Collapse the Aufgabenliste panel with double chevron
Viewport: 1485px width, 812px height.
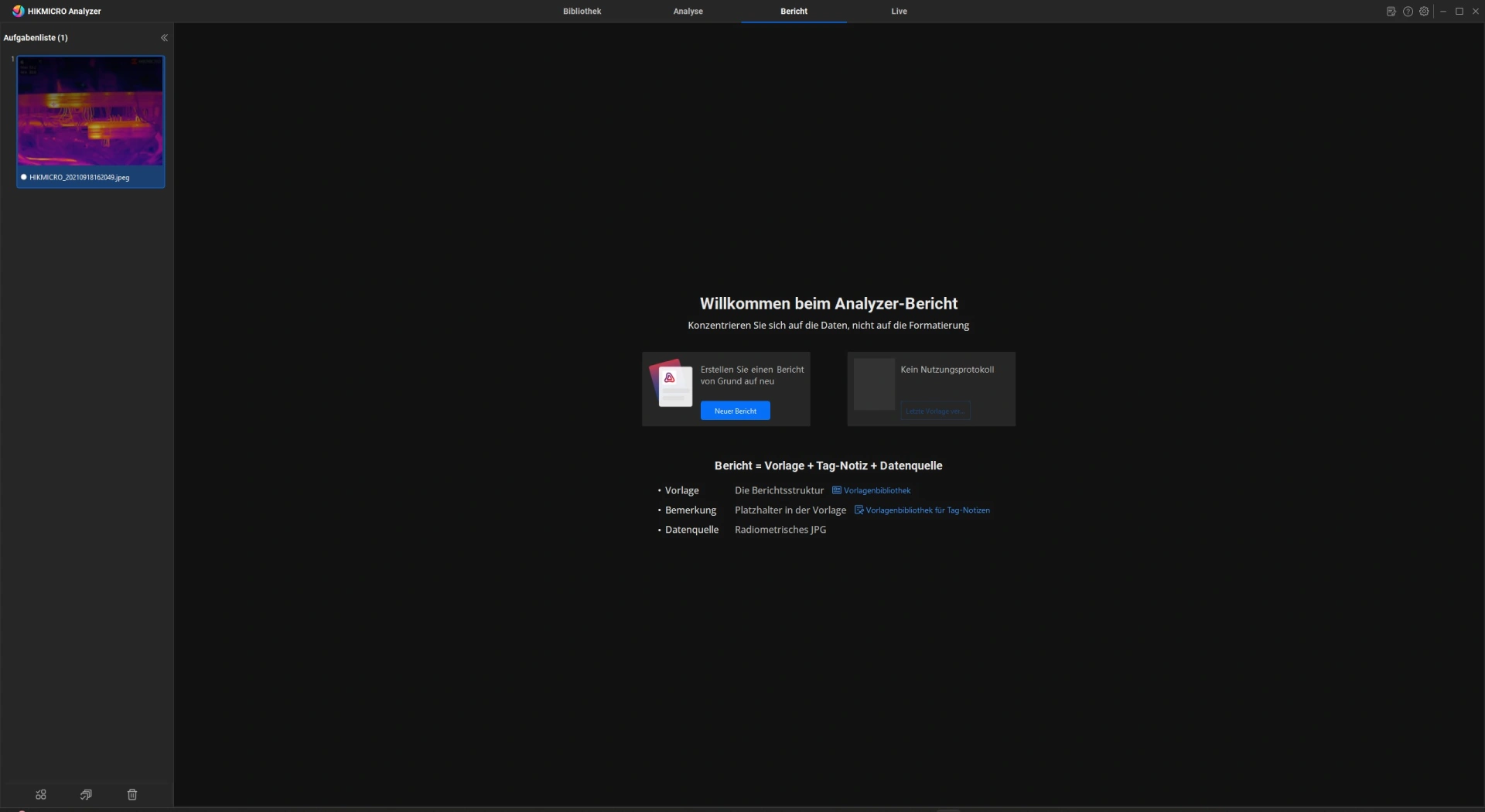pyautogui.click(x=164, y=38)
